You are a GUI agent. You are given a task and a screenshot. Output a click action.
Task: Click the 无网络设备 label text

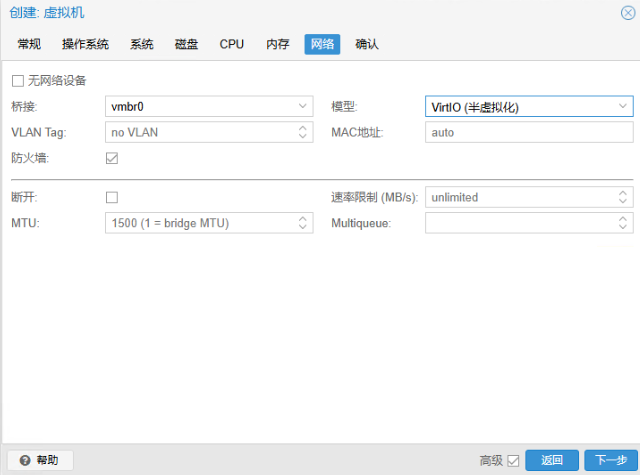[57, 81]
